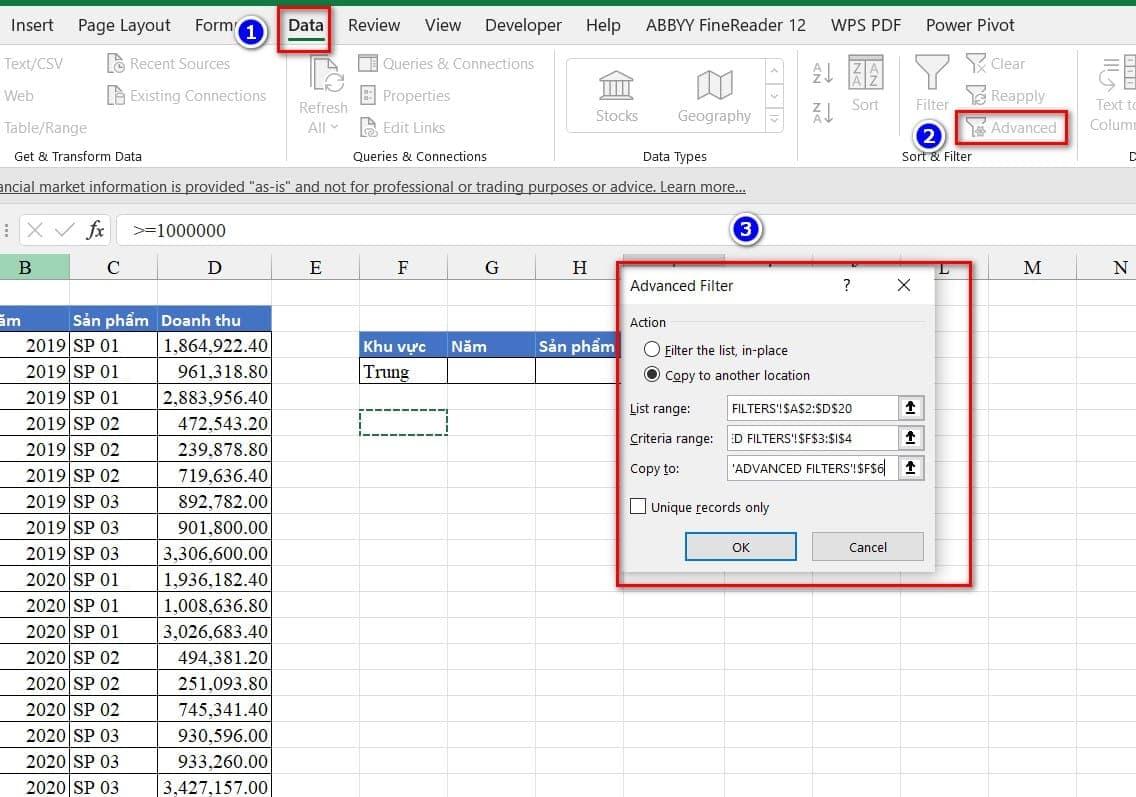Viewport: 1136px width, 797px height.
Task: Select 'Copy to another location' option
Action: [x=652, y=375]
